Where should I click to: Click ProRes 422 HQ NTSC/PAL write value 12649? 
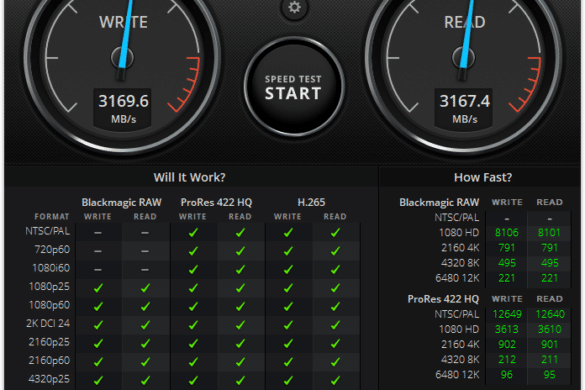(x=507, y=314)
